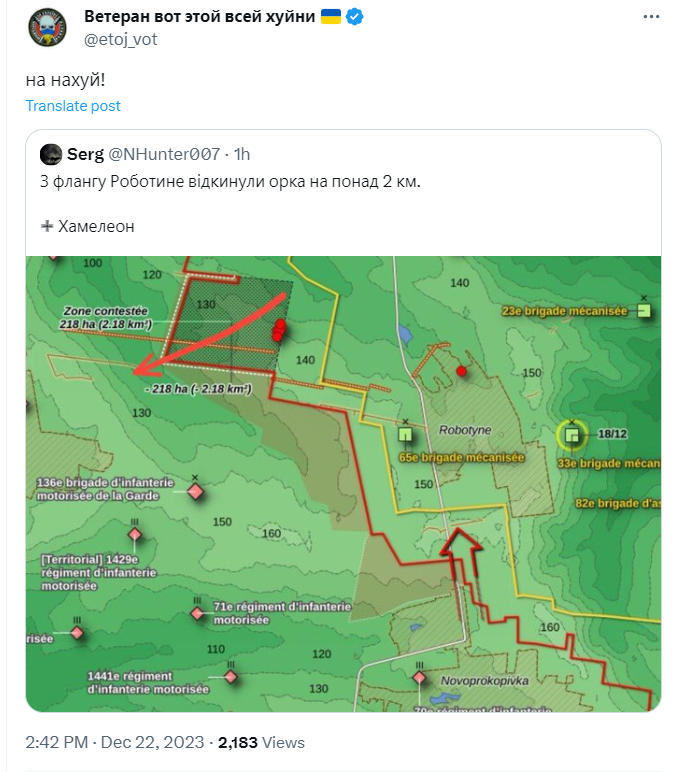Click the 2:42 PM Dec 22, 2023 timestamp

[x=115, y=743]
